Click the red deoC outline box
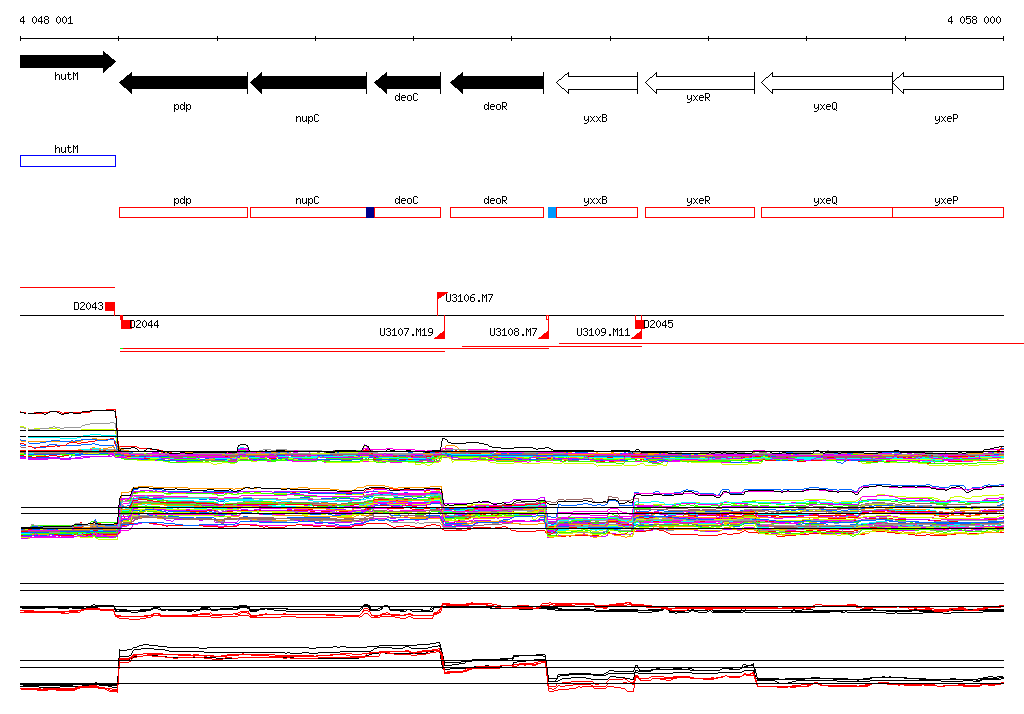 click(x=408, y=212)
